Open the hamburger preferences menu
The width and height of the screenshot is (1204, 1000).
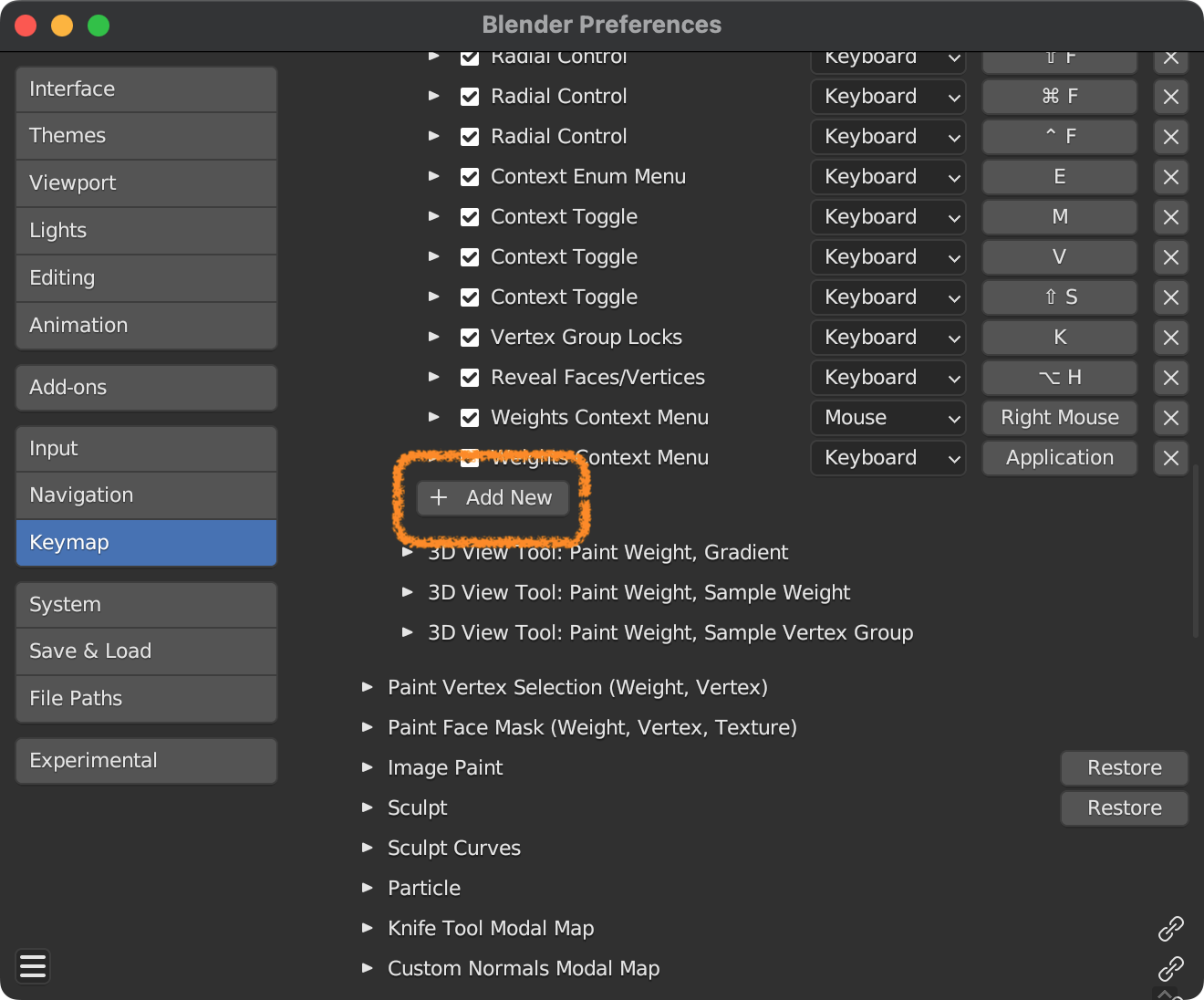33,966
